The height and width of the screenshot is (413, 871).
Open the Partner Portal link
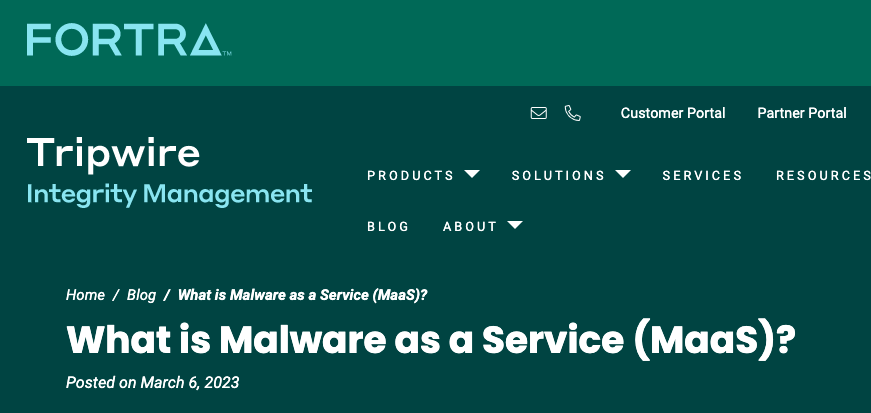click(x=802, y=113)
